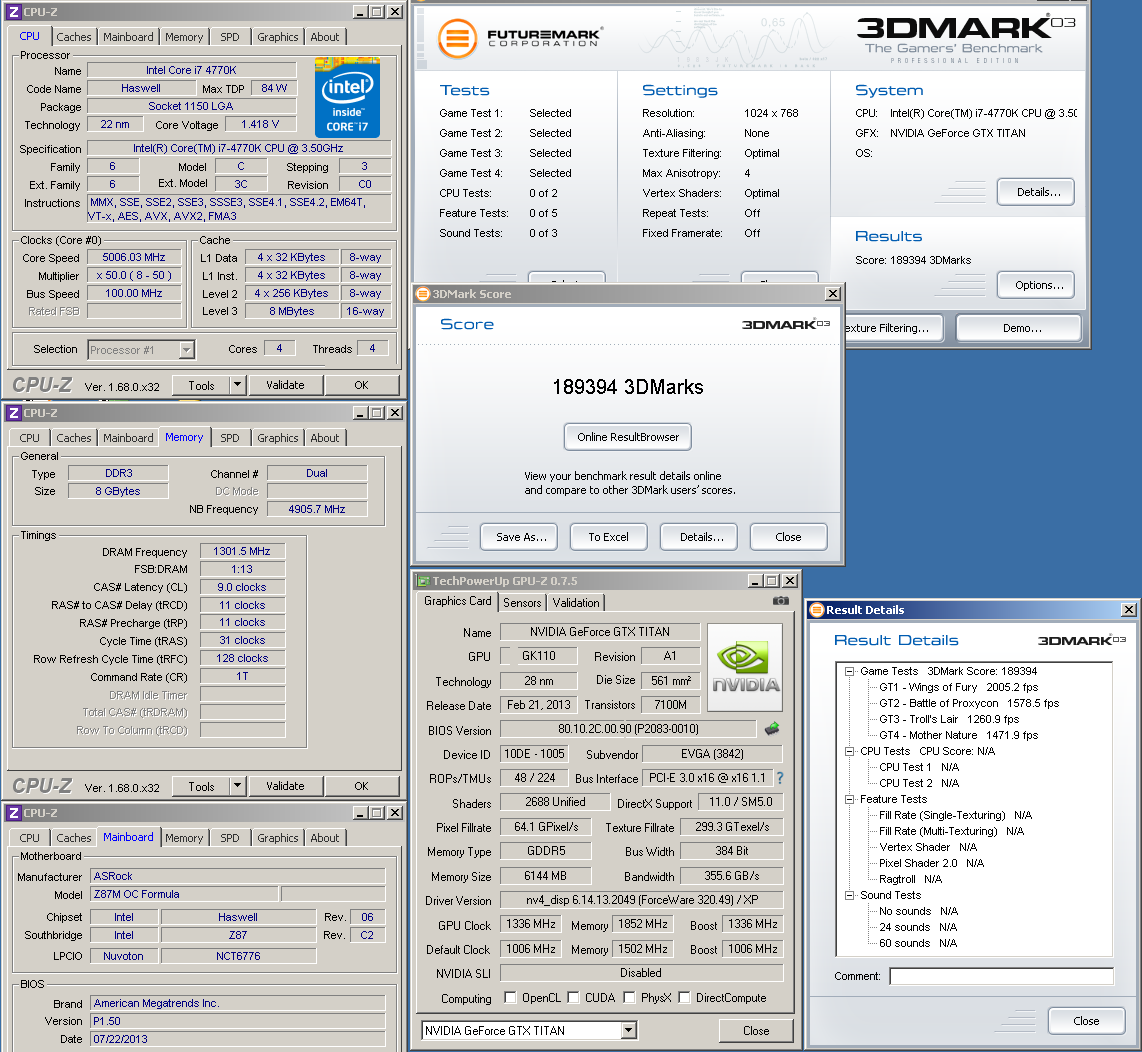Click the Online ResultBrowser button
This screenshot has height=1052, width=1142.
pos(628,437)
